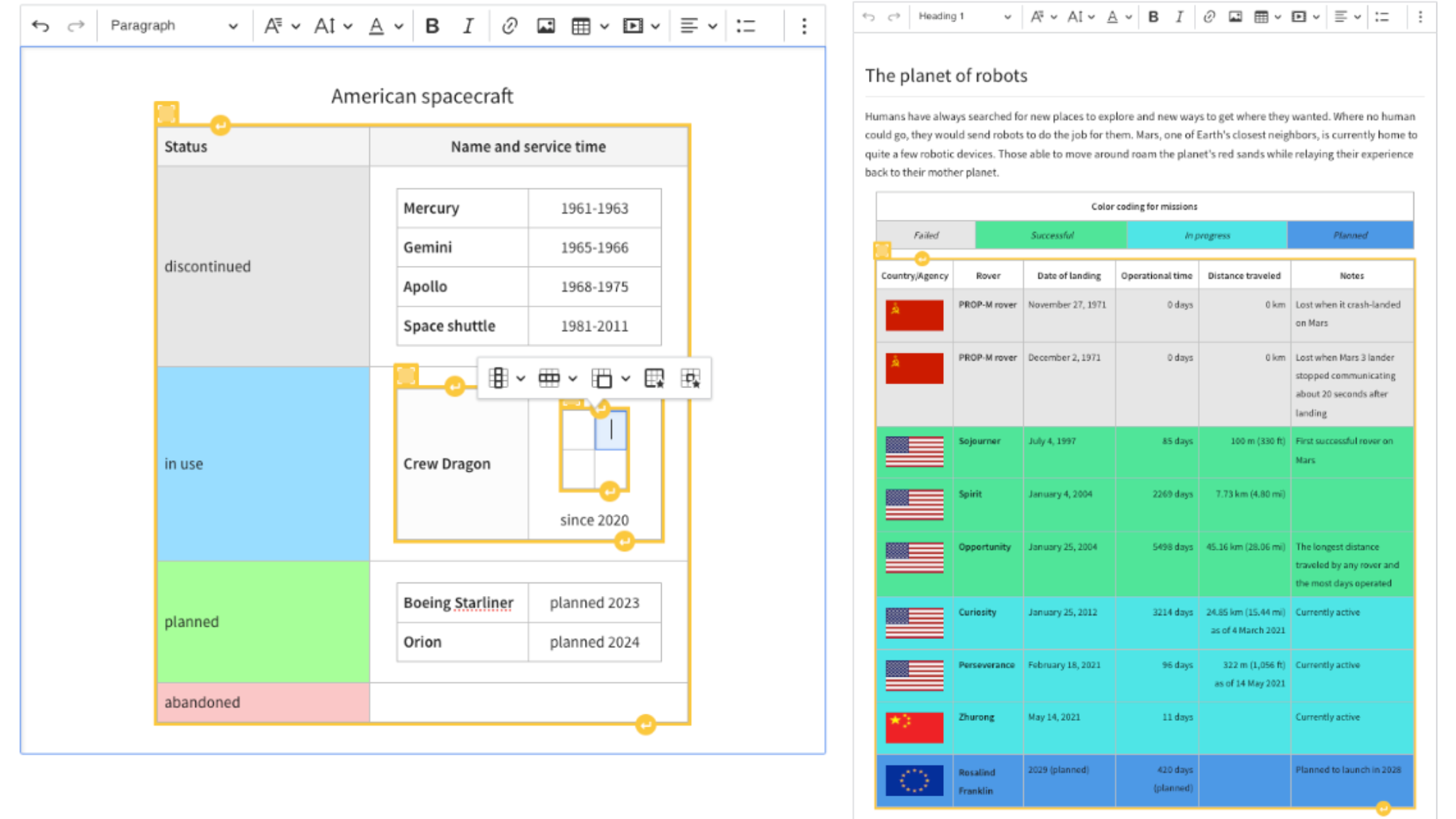Image resolution: width=1456 pixels, height=819 pixels.
Task: Click the green 'Successful' legend cell
Action: [1051, 235]
